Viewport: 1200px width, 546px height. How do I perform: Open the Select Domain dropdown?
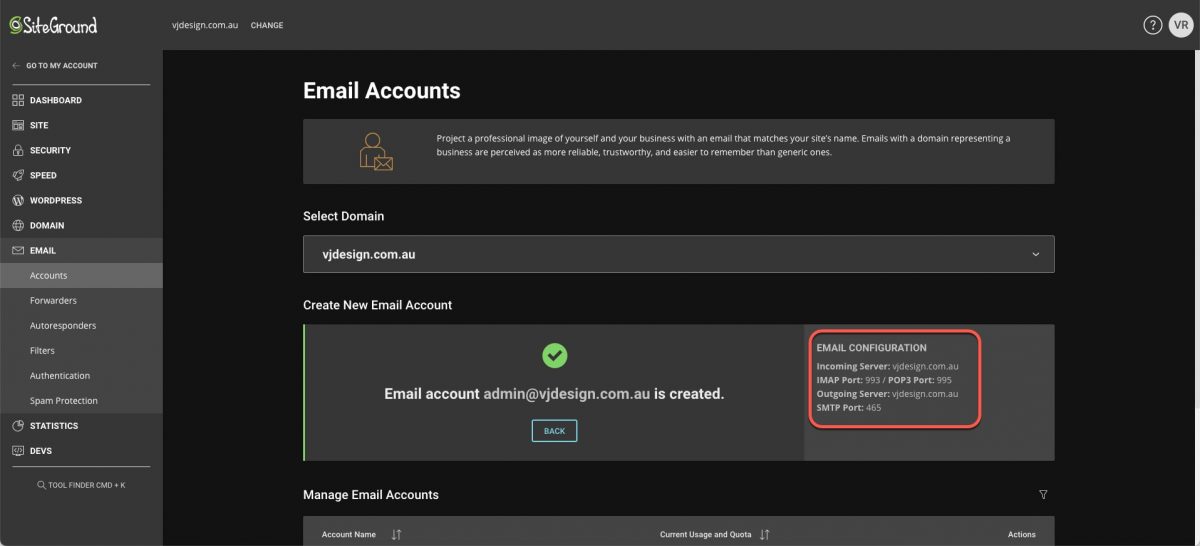tap(678, 254)
